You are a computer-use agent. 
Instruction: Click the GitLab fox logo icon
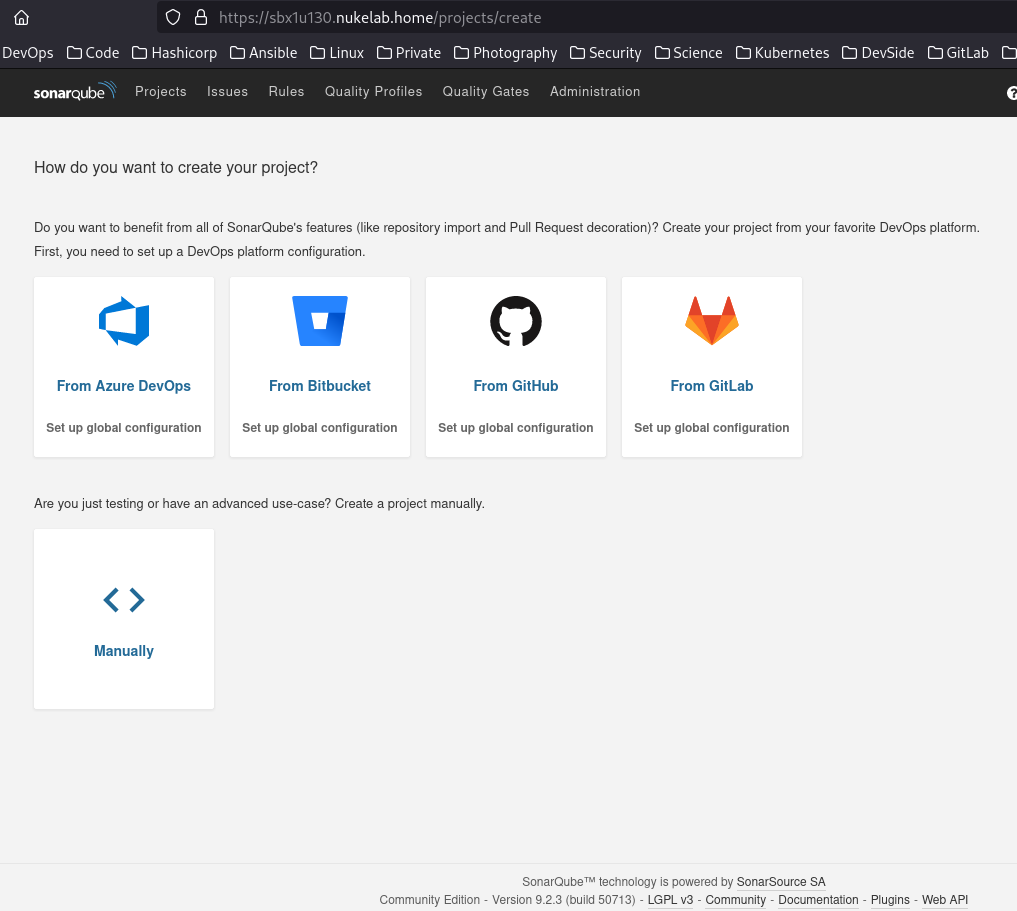pyautogui.click(x=712, y=321)
